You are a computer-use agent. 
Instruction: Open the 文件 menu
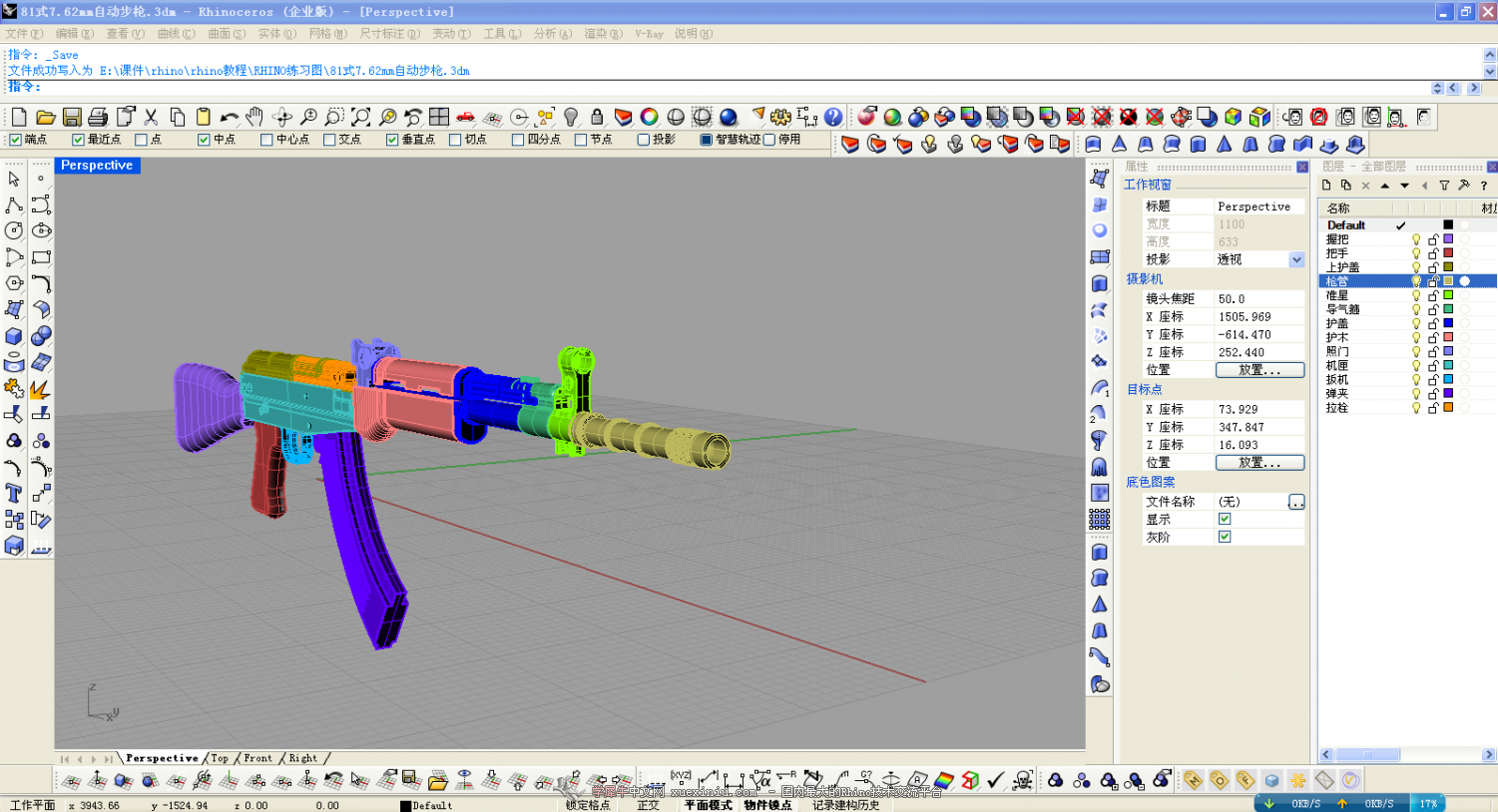point(24,34)
